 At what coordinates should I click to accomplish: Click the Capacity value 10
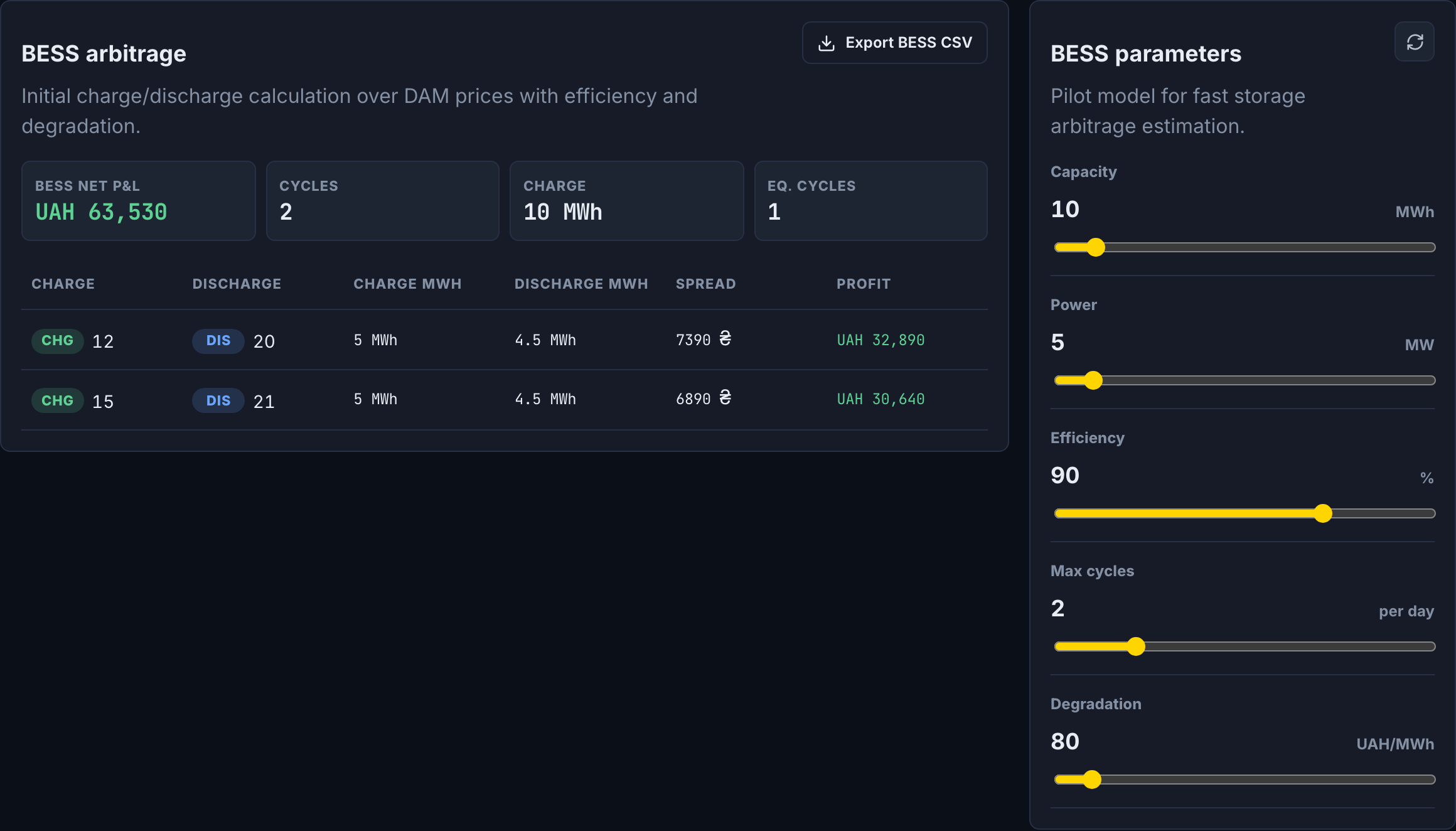[1065, 209]
